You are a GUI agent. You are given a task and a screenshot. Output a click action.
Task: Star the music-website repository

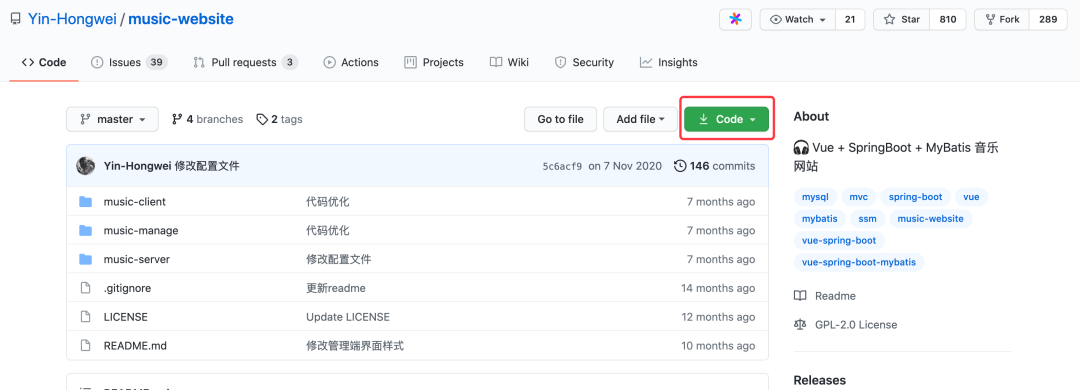click(902, 19)
